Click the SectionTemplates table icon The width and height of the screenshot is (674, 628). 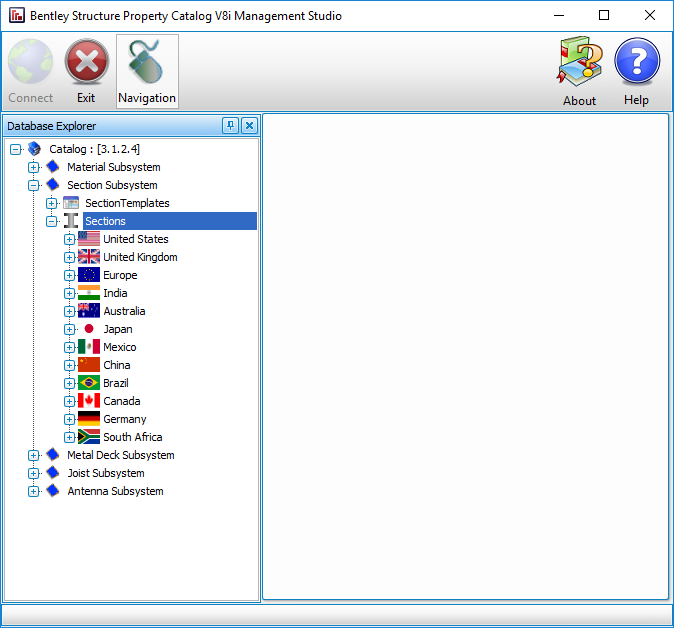71,203
